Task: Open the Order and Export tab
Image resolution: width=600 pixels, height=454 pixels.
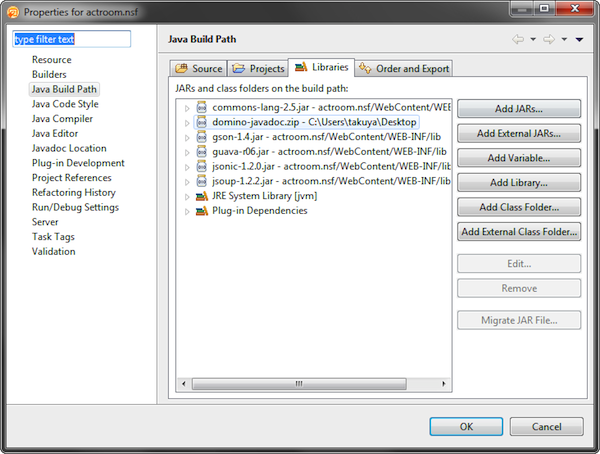Action: pos(404,69)
